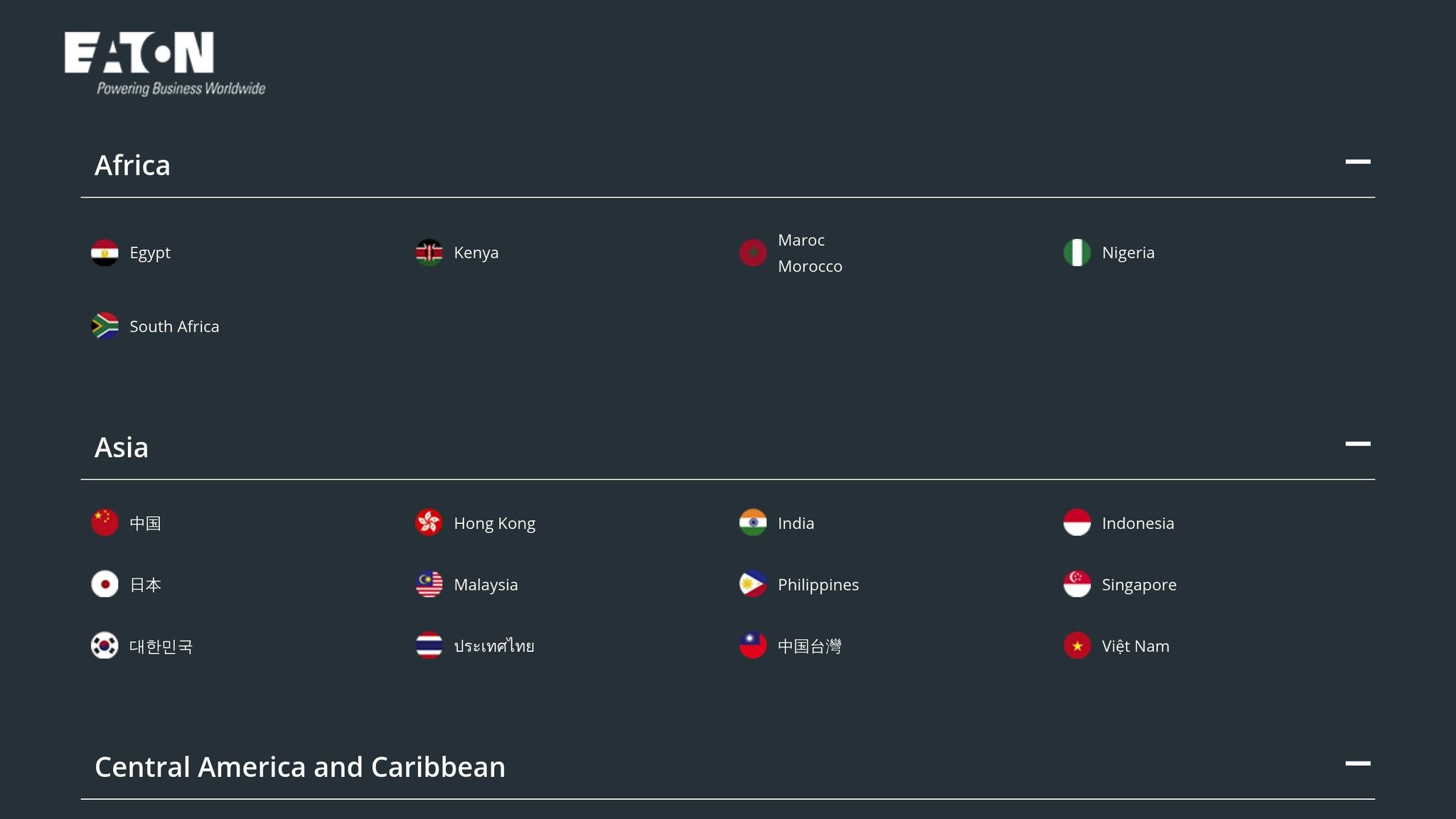Click the Egypt flag icon
The image size is (1456, 819).
105,253
